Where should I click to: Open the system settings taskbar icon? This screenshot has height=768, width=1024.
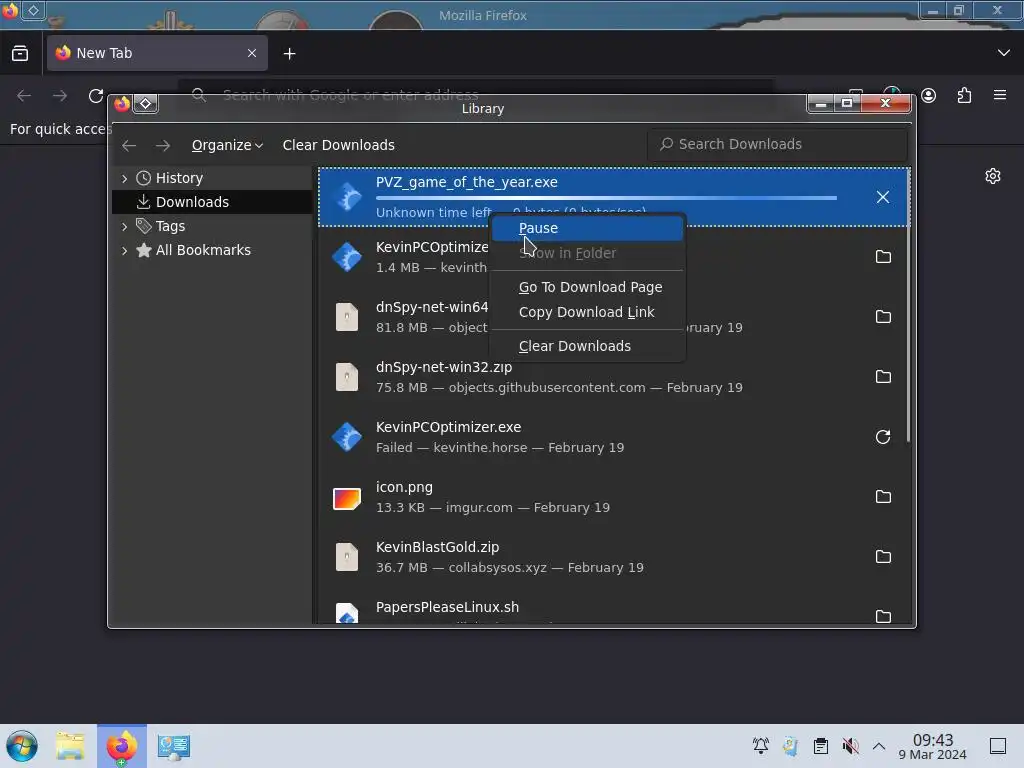(x=173, y=746)
